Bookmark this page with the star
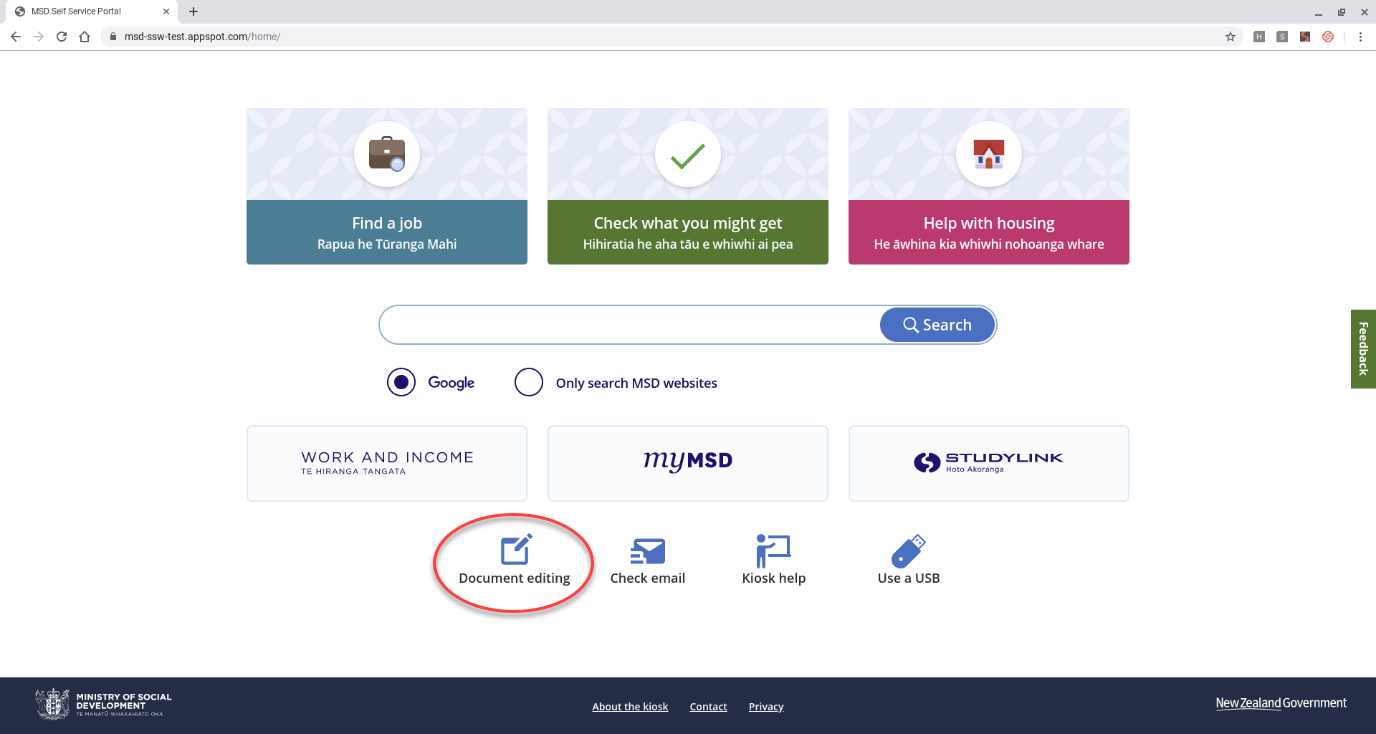 click(1230, 36)
